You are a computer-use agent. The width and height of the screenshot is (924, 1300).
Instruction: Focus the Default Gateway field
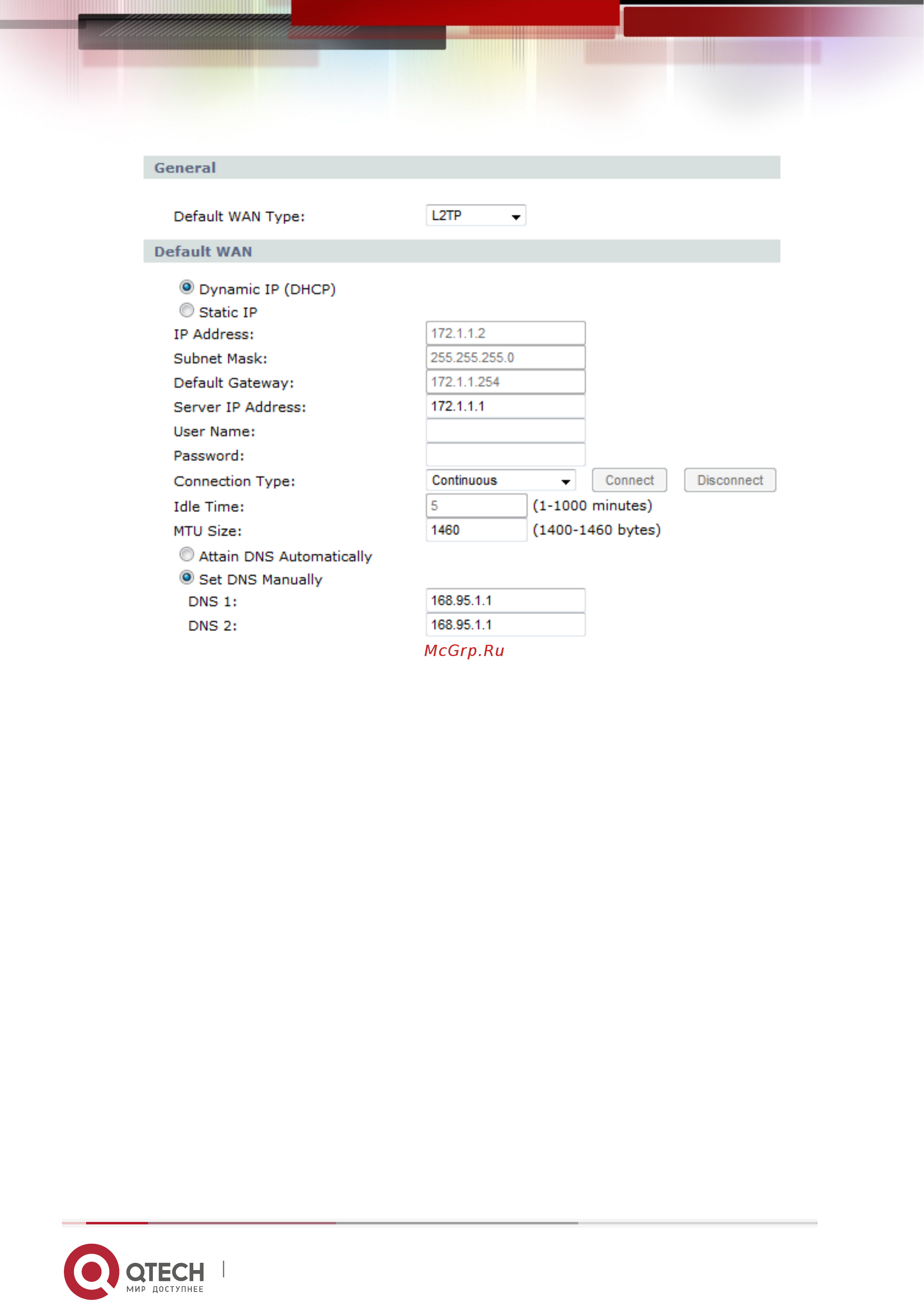(505, 382)
